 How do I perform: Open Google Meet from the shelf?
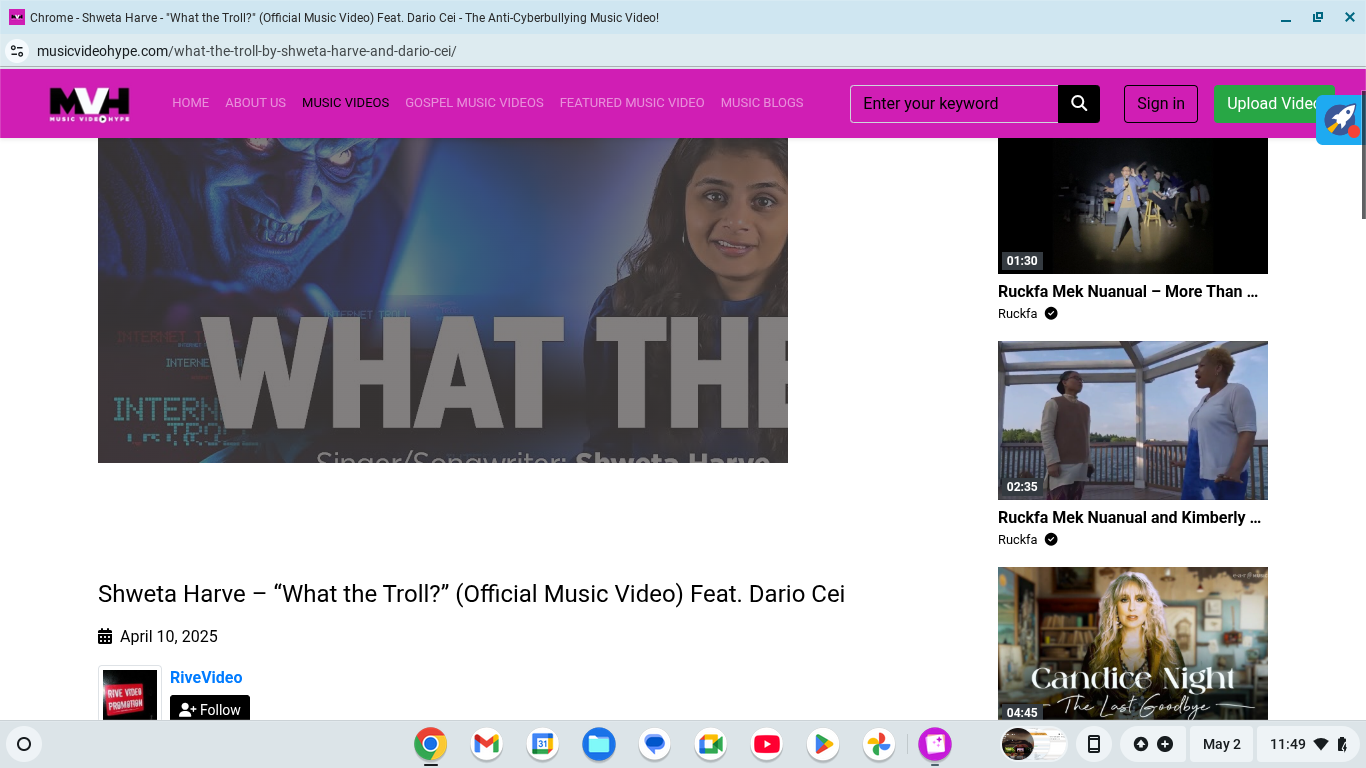coord(711,744)
